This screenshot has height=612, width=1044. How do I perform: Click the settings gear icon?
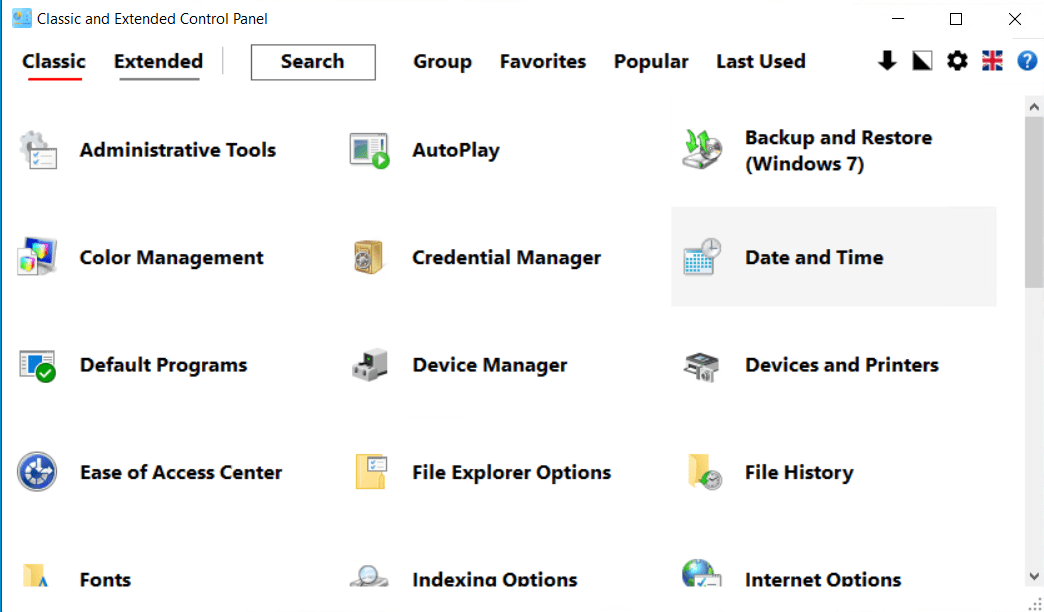[x=957, y=61]
